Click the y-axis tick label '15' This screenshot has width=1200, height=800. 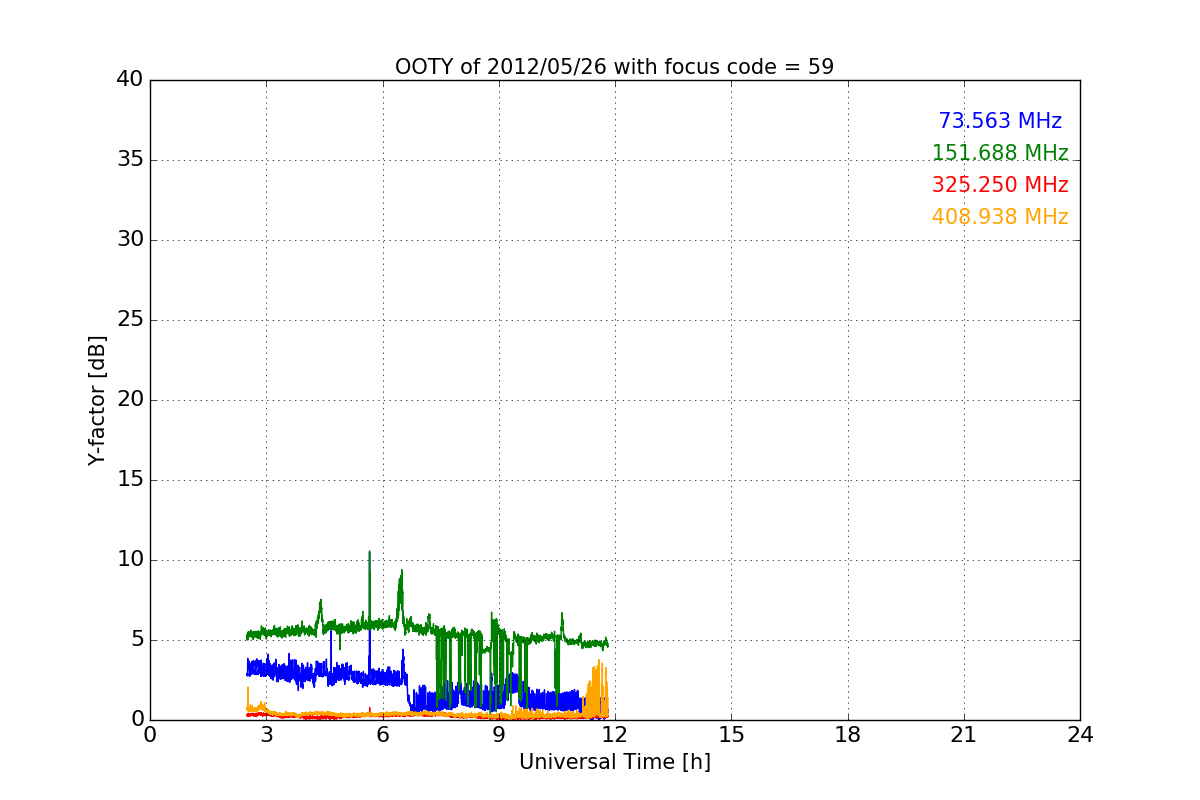130,480
